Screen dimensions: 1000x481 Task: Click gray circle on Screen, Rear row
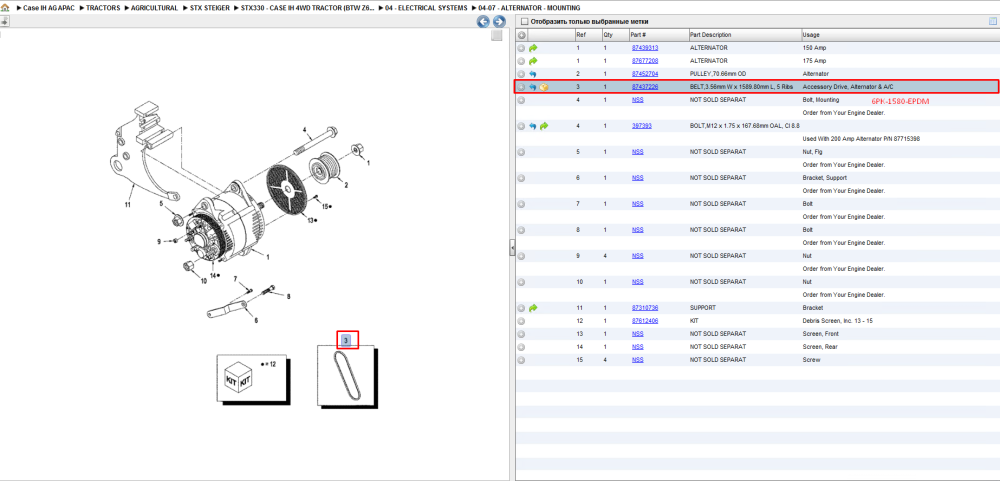point(521,347)
